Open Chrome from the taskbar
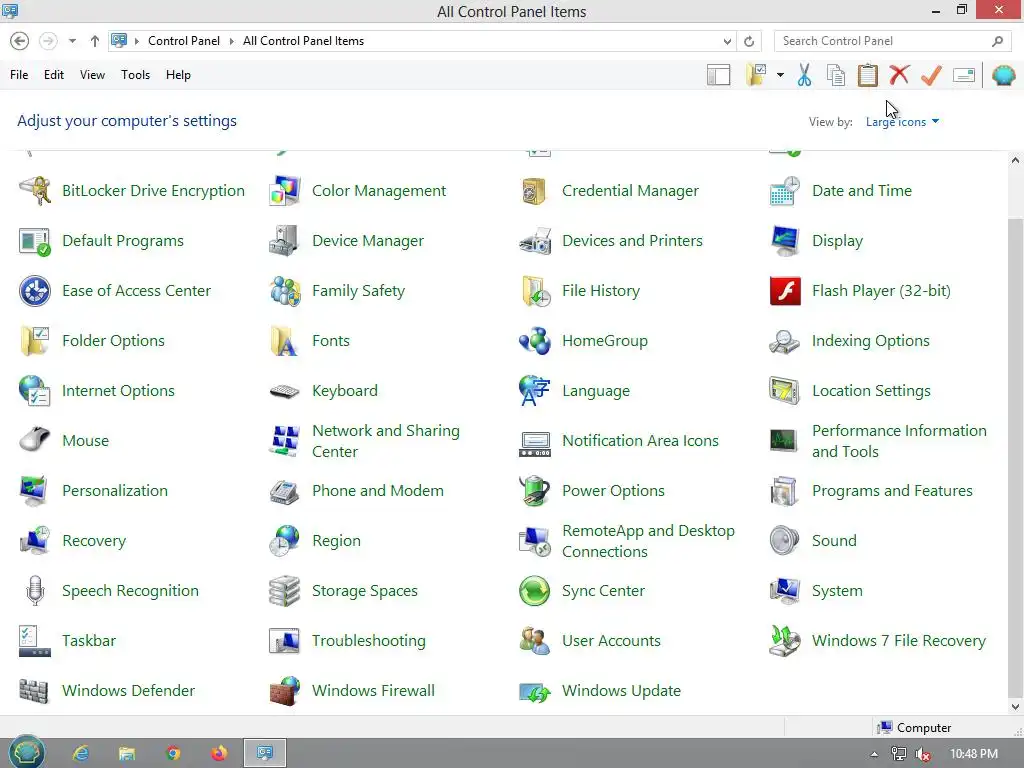The width and height of the screenshot is (1024, 768). [x=173, y=754]
